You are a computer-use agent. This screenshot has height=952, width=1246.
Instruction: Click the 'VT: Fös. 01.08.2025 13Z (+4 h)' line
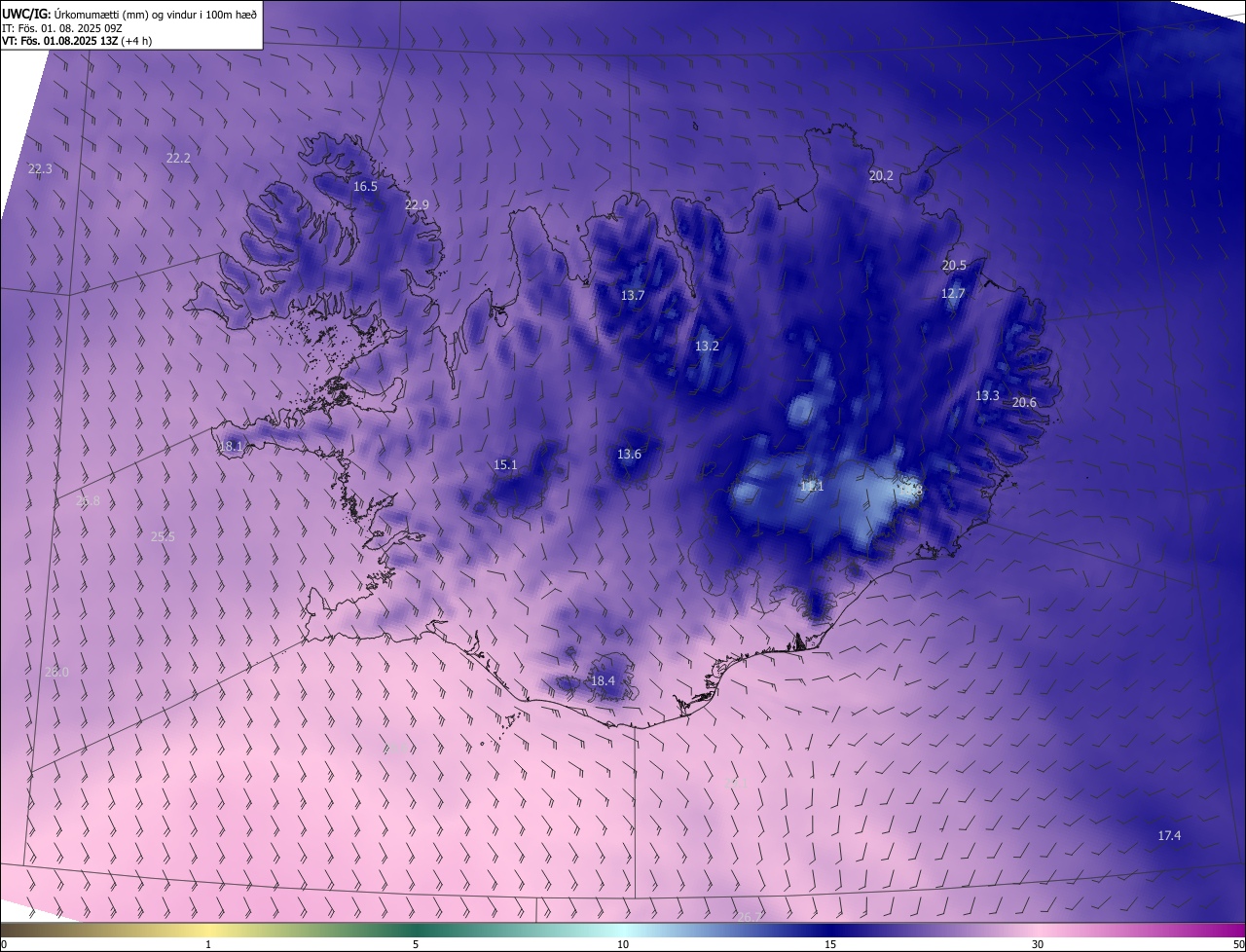[x=76, y=40]
